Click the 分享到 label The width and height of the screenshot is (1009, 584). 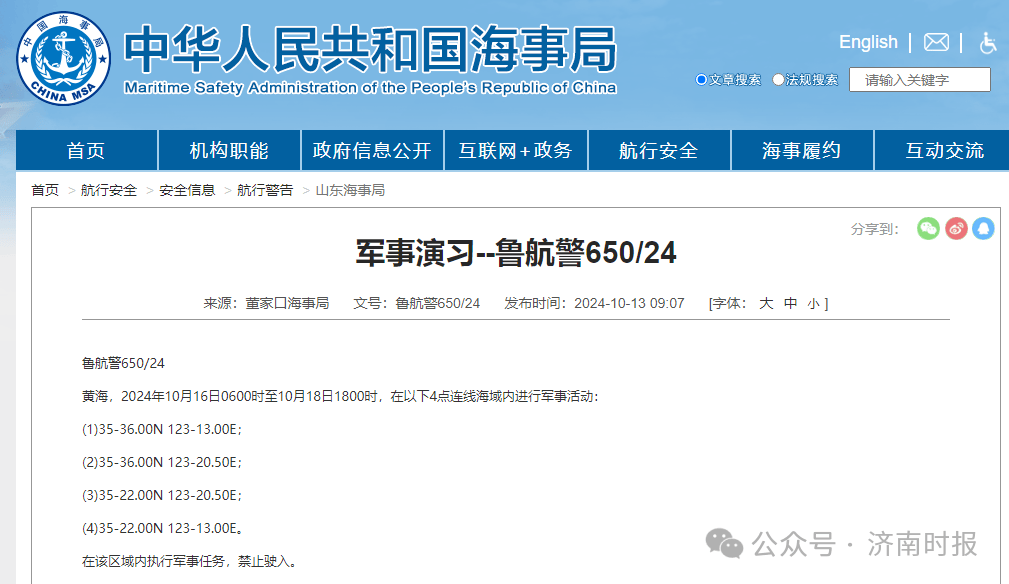point(875,229)
